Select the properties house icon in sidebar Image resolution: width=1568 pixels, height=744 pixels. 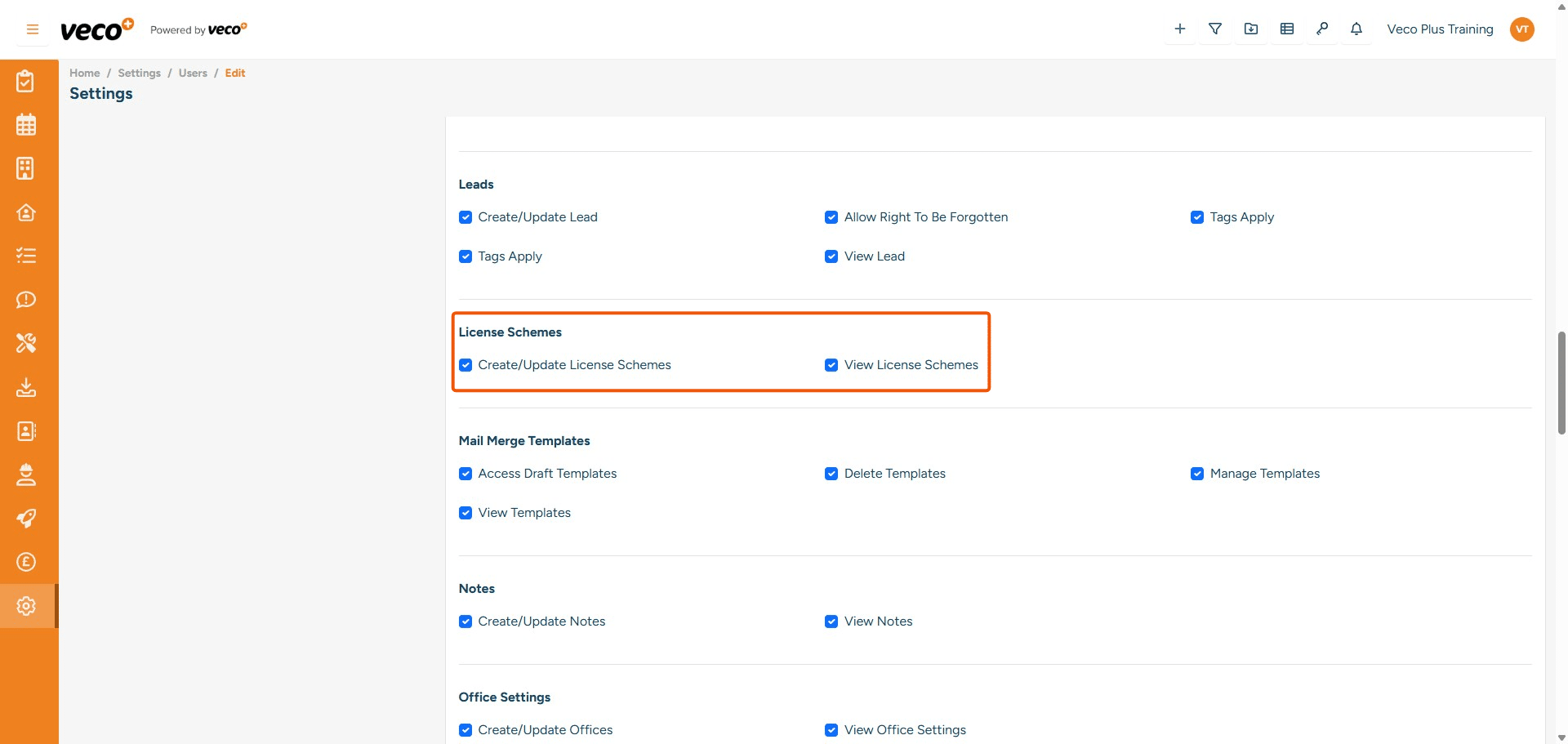tap(27, 212)
